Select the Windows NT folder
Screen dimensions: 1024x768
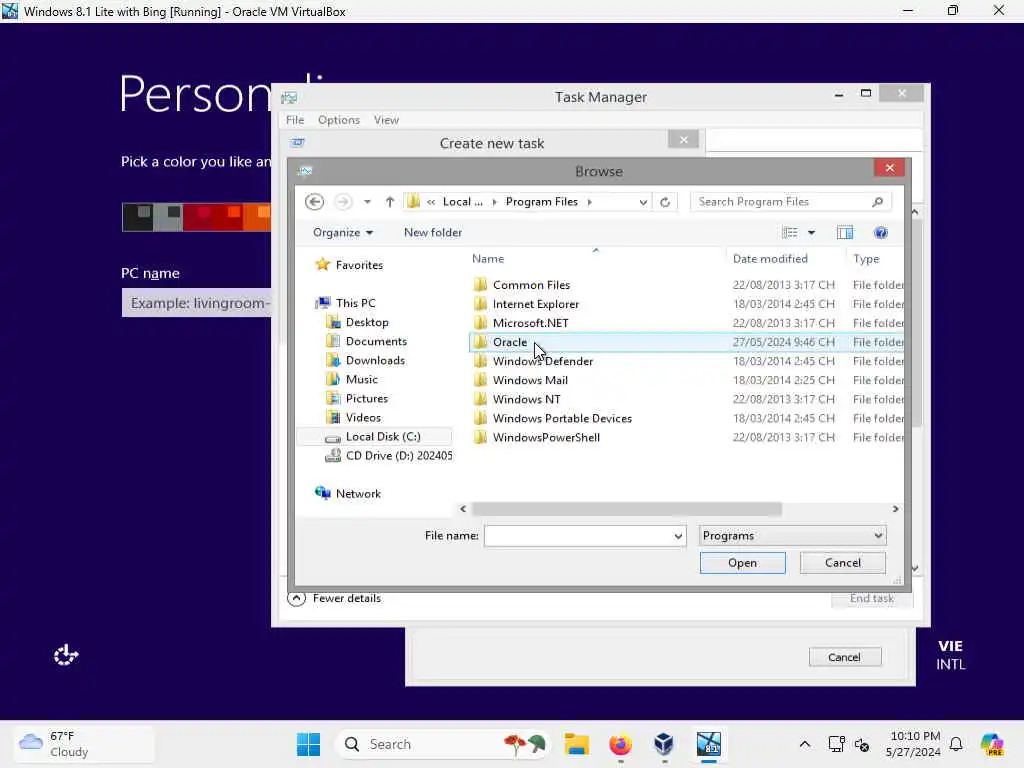click(x=526, y=399)
